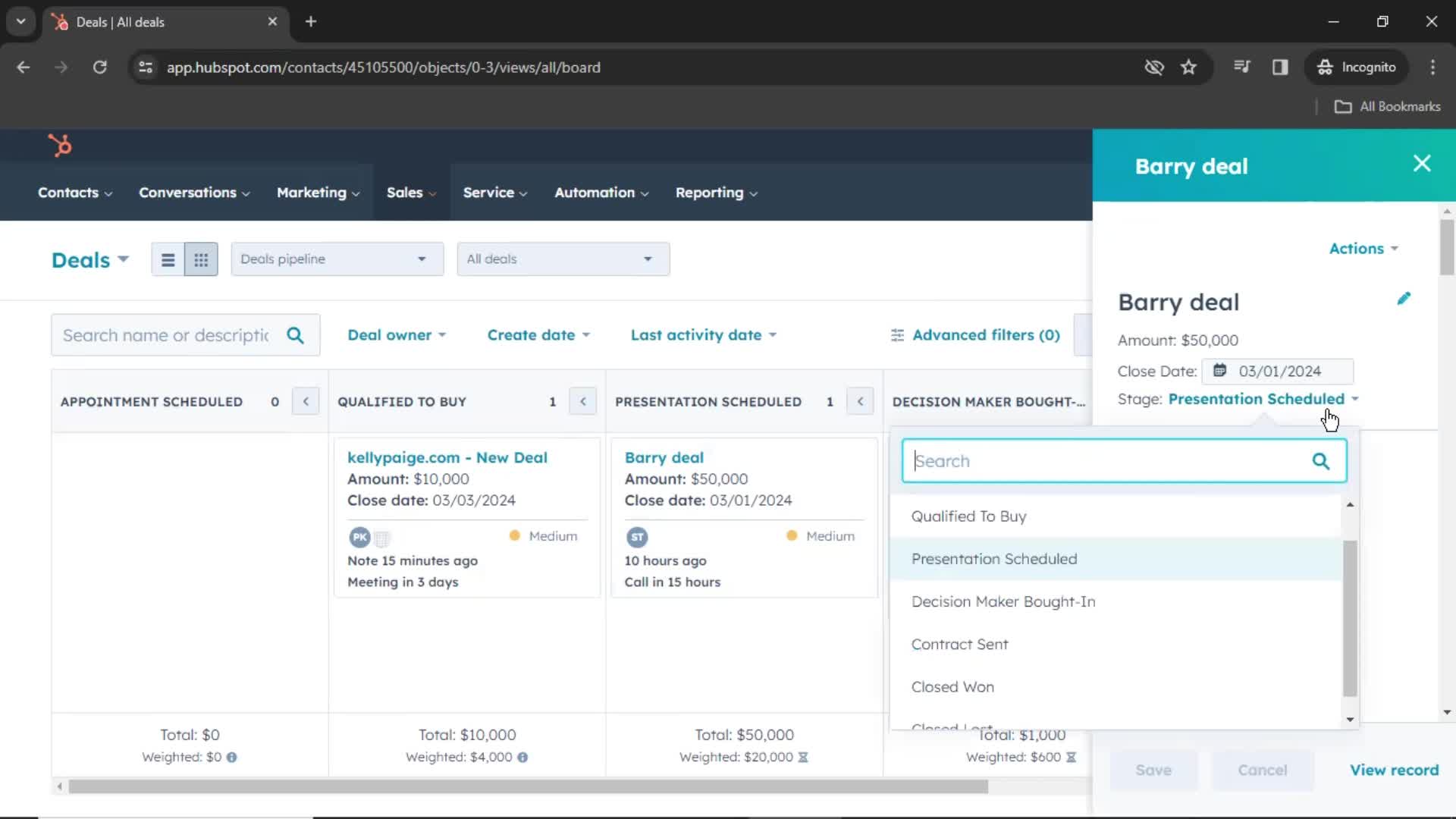
Task: Open Reporting menu
Action: (x=717, y=193)
